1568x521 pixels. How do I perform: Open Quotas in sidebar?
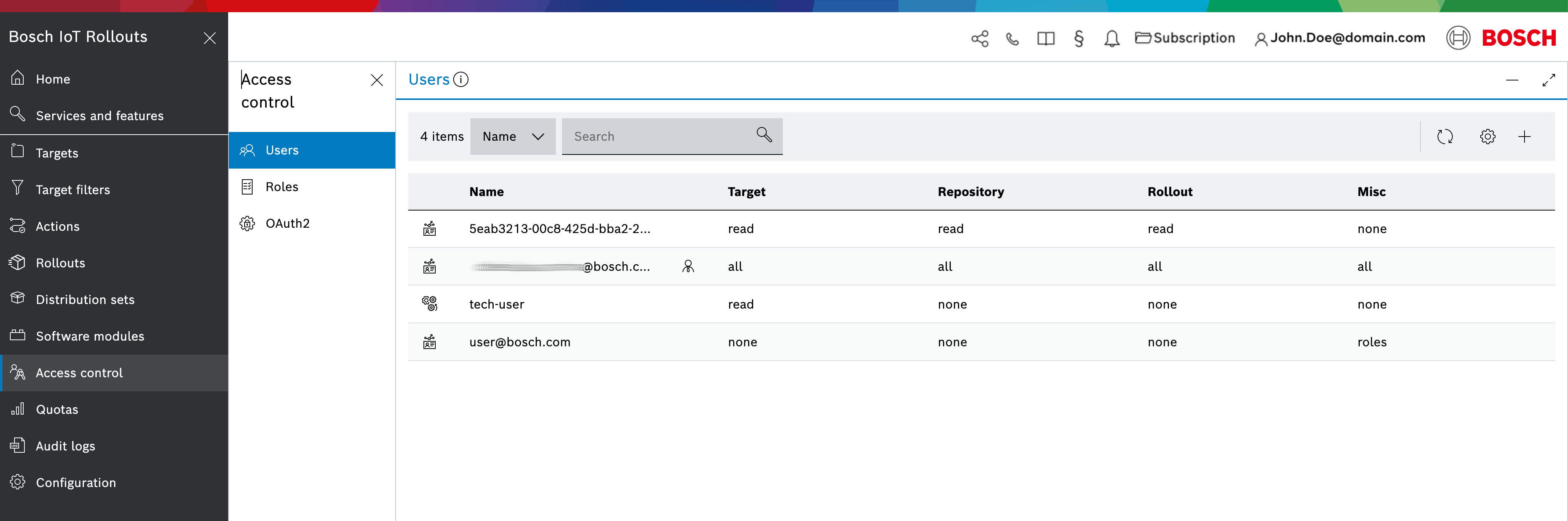114,409
